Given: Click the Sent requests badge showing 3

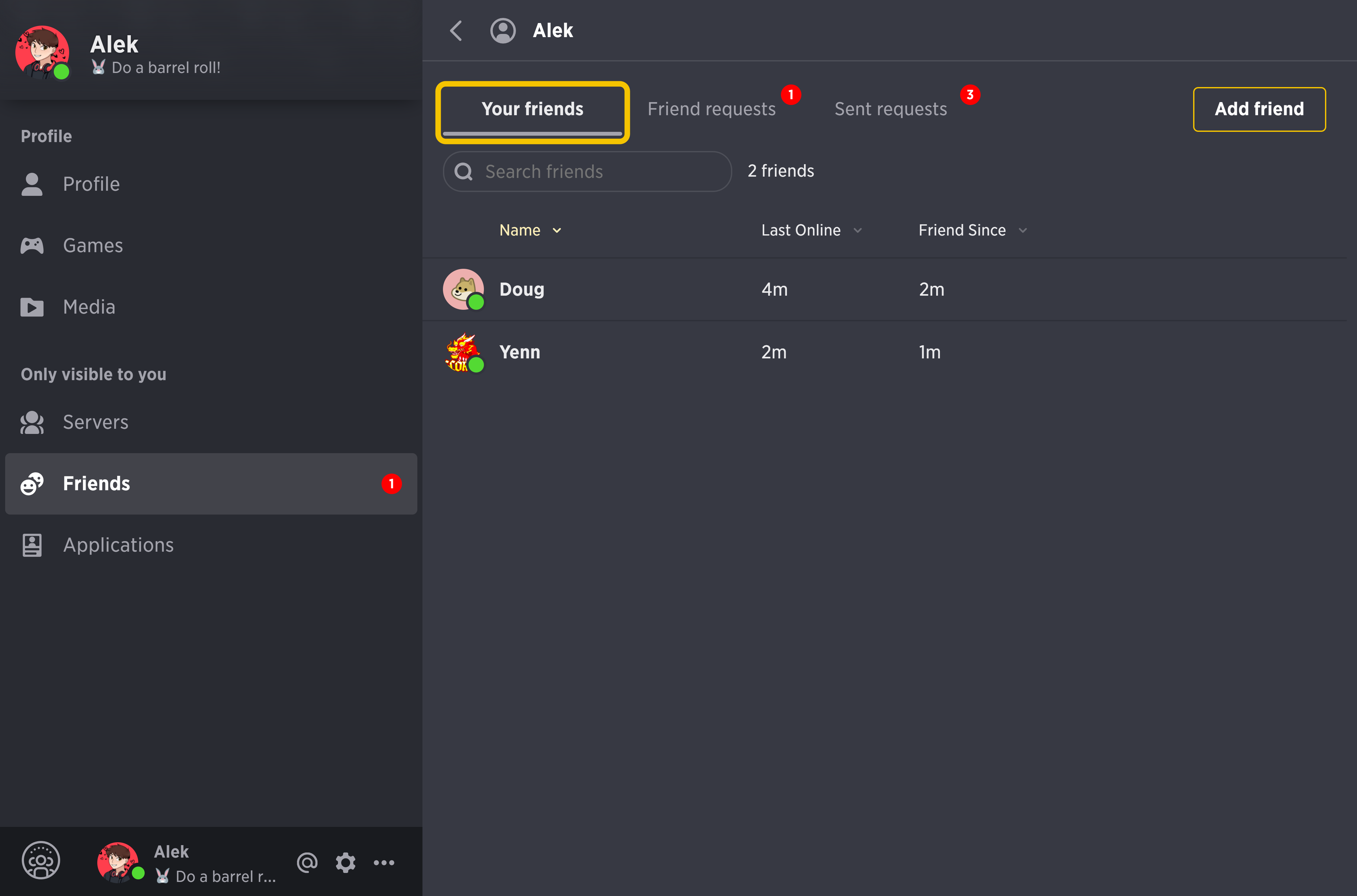Looking at the screenshot, I should (970, 95).
